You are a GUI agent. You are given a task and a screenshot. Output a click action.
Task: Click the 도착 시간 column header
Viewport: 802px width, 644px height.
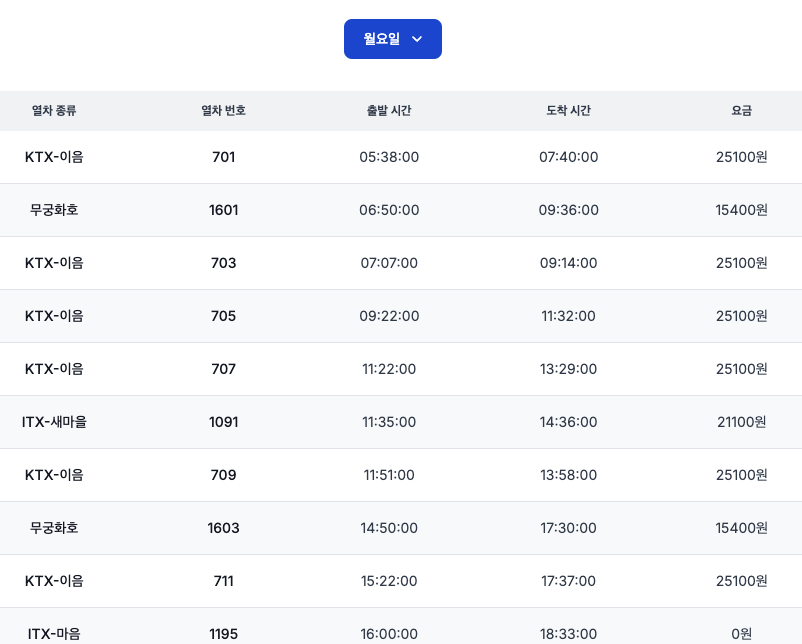coord(568,110)
